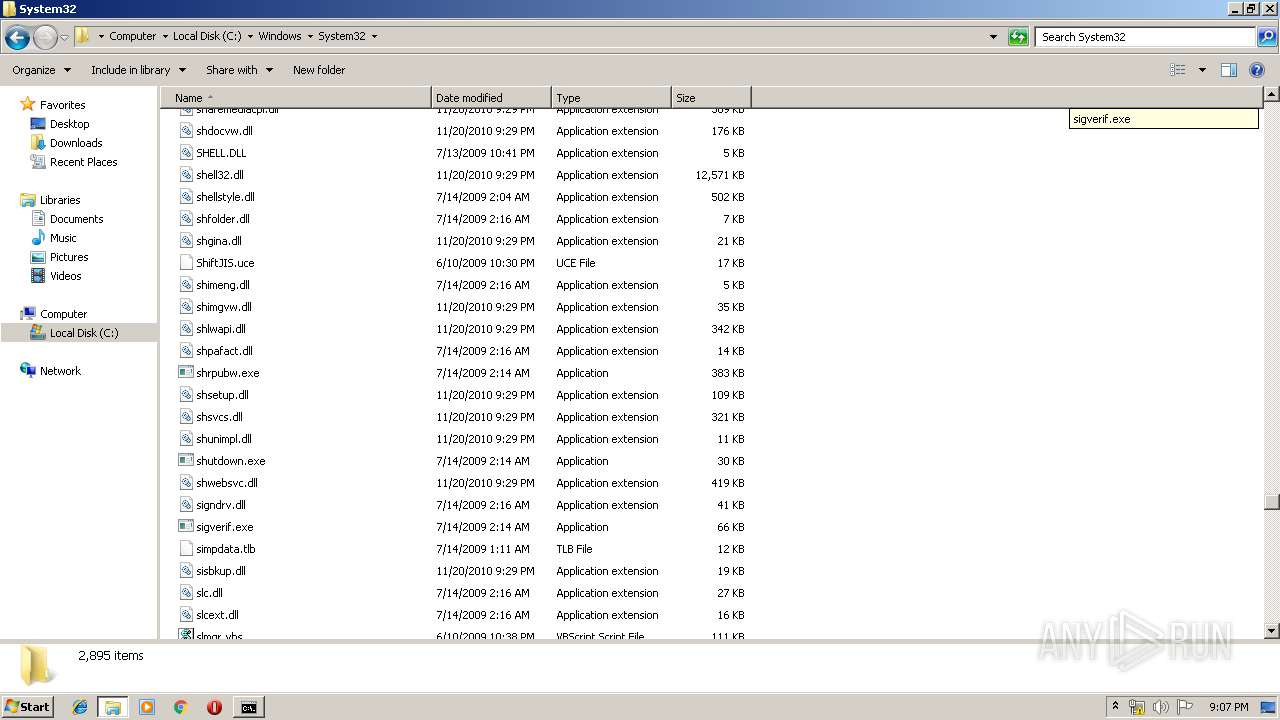Click Windows breadcrumb in address bar
Viewport: 1280px width, 720px height.
coord(280,36)
